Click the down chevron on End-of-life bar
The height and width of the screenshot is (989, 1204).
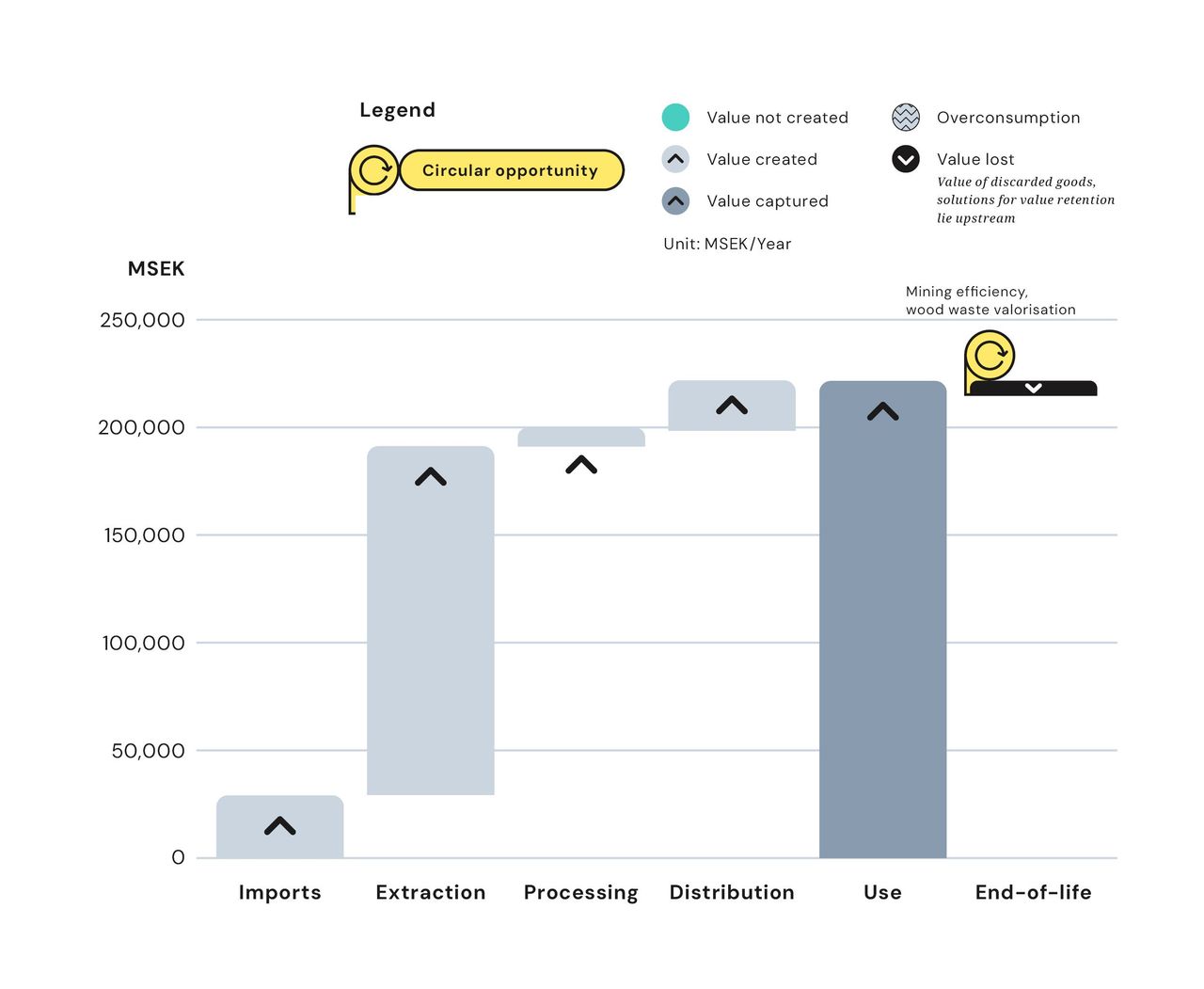click(x=1033, y=388)
